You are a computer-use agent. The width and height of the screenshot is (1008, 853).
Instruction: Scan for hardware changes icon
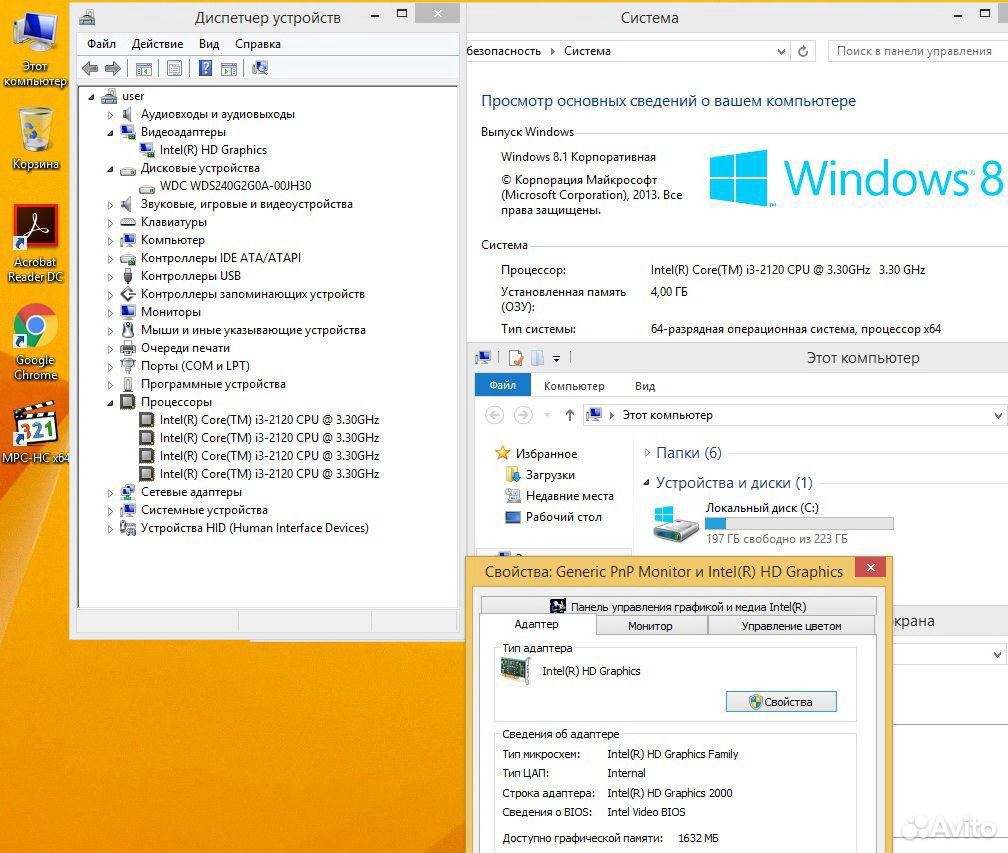pyautogui.click(x=260, y=67)
